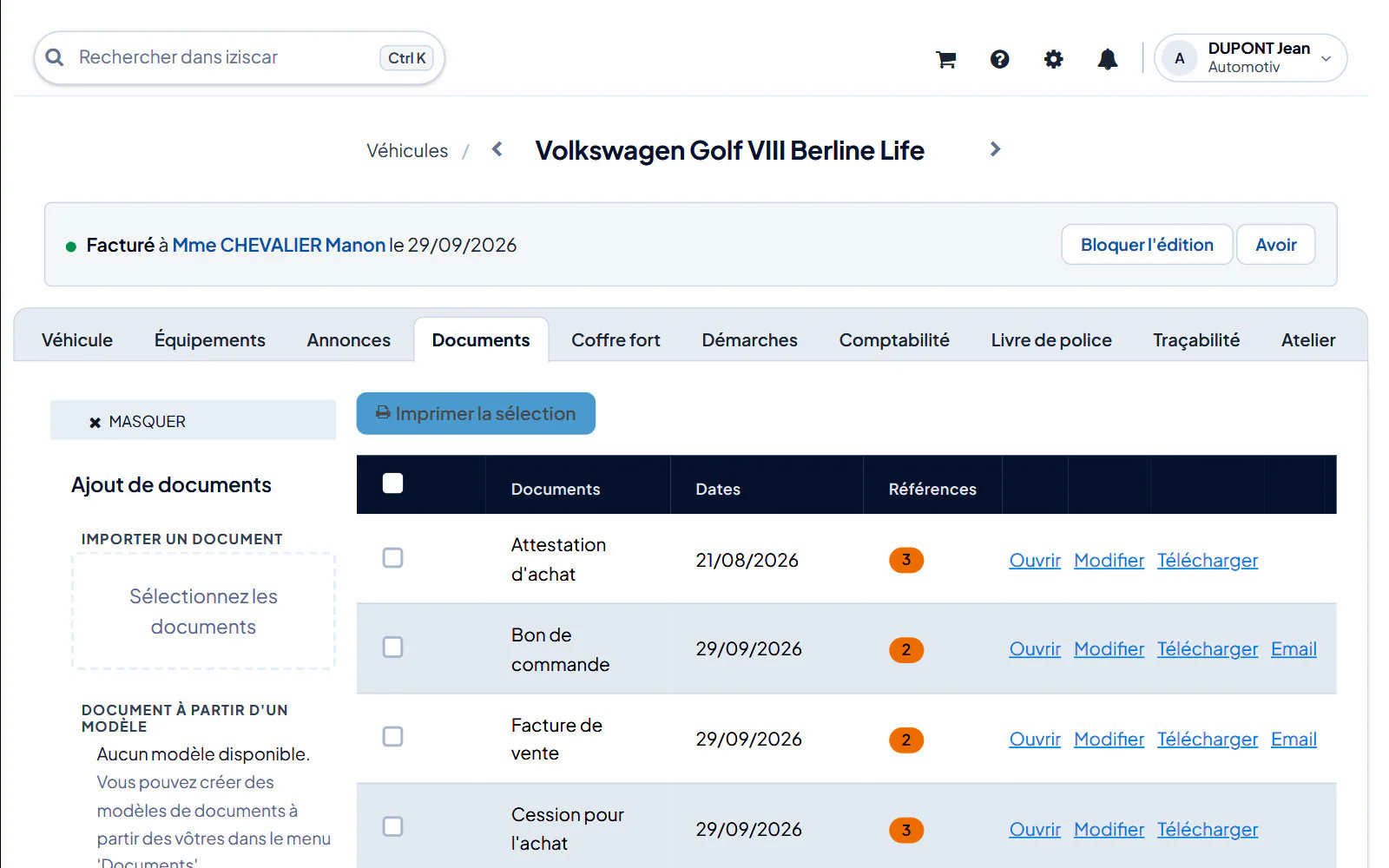1389x868 pixels.
Task: Open the Traçabilité tab
Action: pos(1196,340)
